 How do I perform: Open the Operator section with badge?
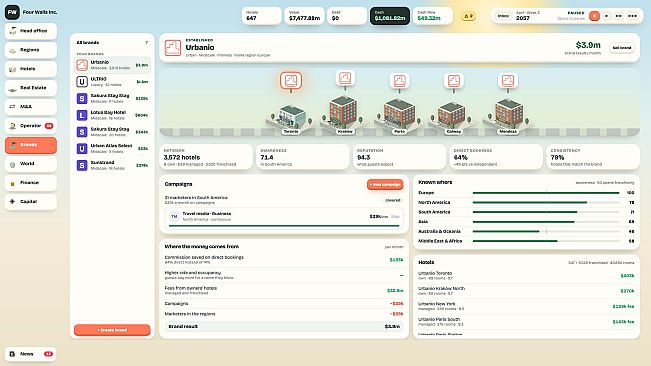(x=31, y=126)
